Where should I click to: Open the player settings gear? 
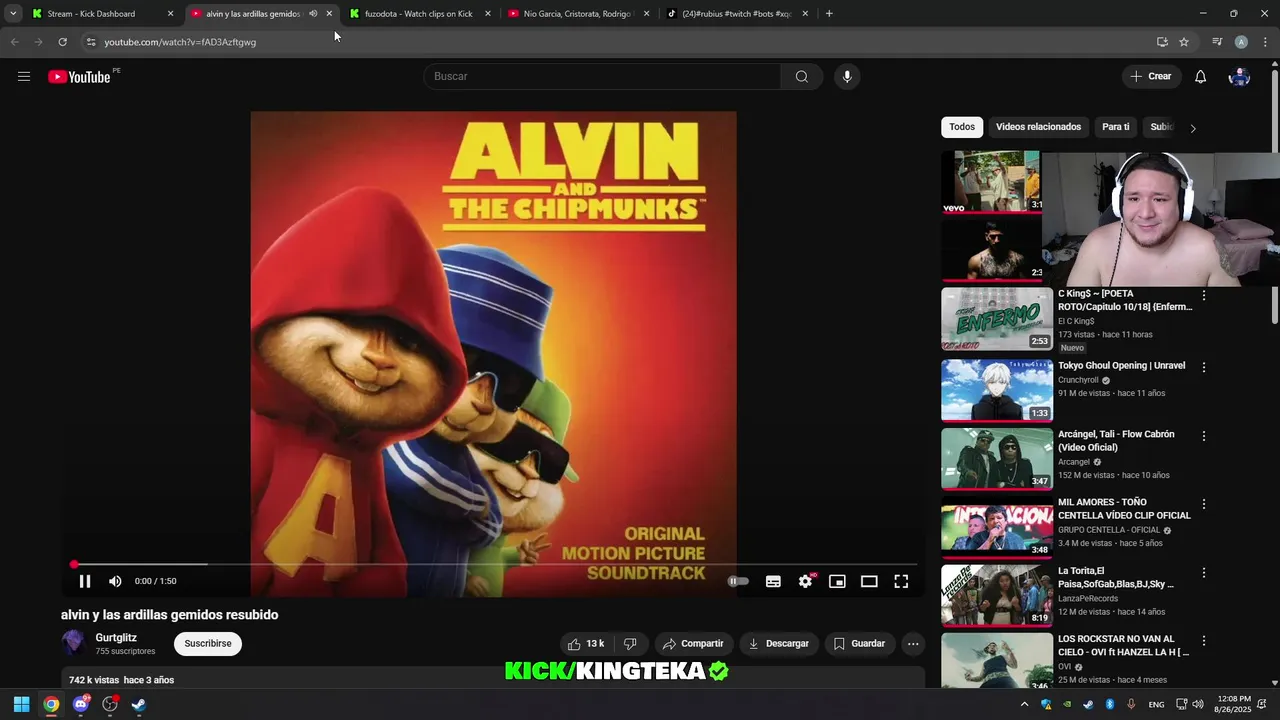805,581
